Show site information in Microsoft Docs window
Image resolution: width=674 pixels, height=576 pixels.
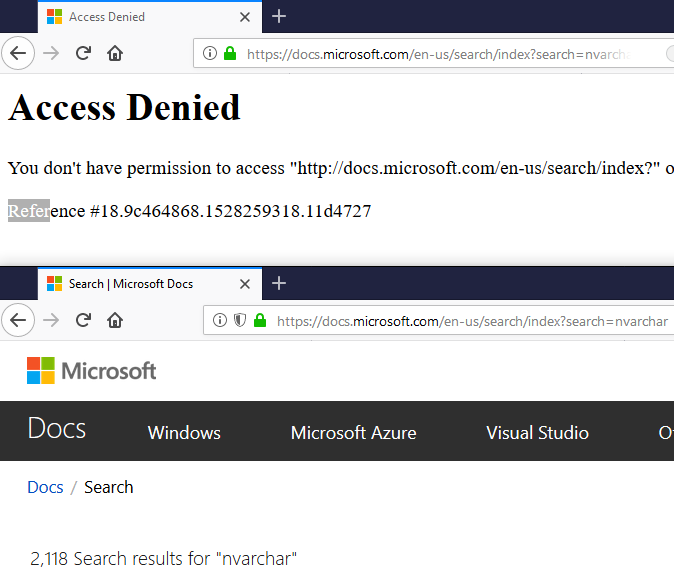pyautogui.click(x=220, y=320)
